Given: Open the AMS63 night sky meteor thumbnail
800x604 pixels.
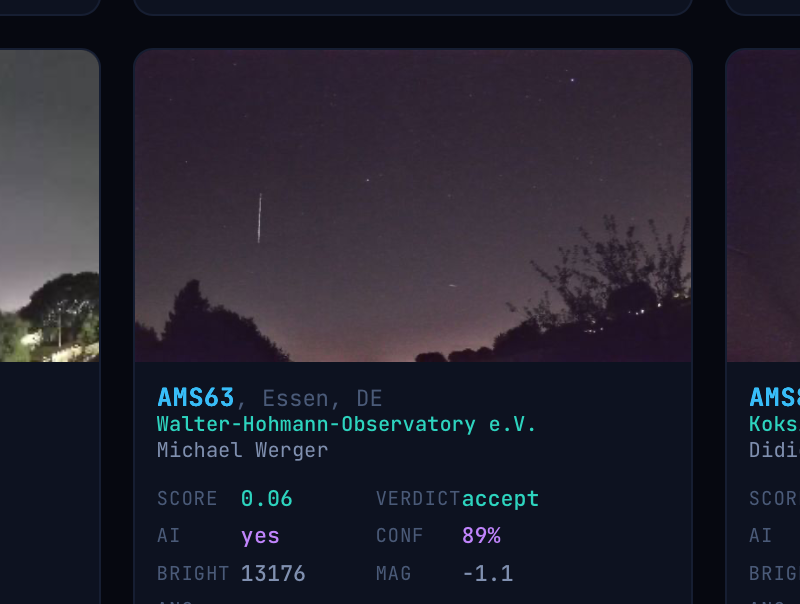Looking at the screenshot, I should [413, 206].
